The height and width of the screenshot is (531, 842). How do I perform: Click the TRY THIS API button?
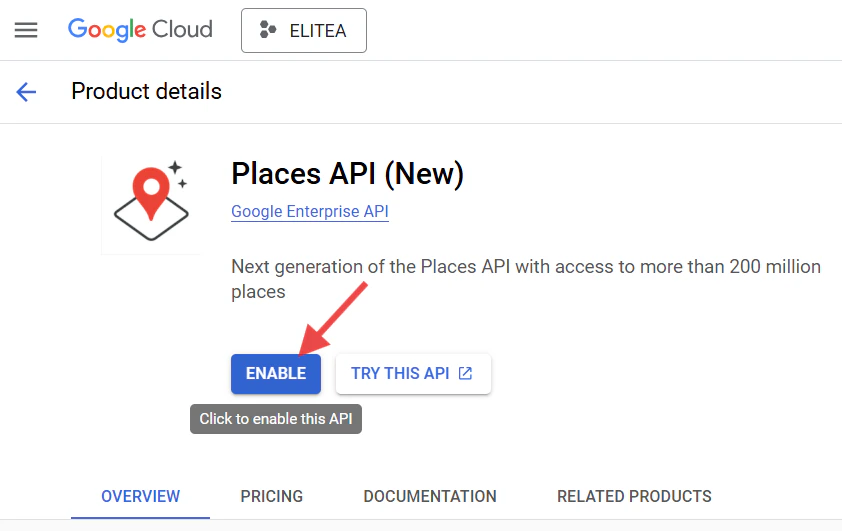tap(413, 374)
